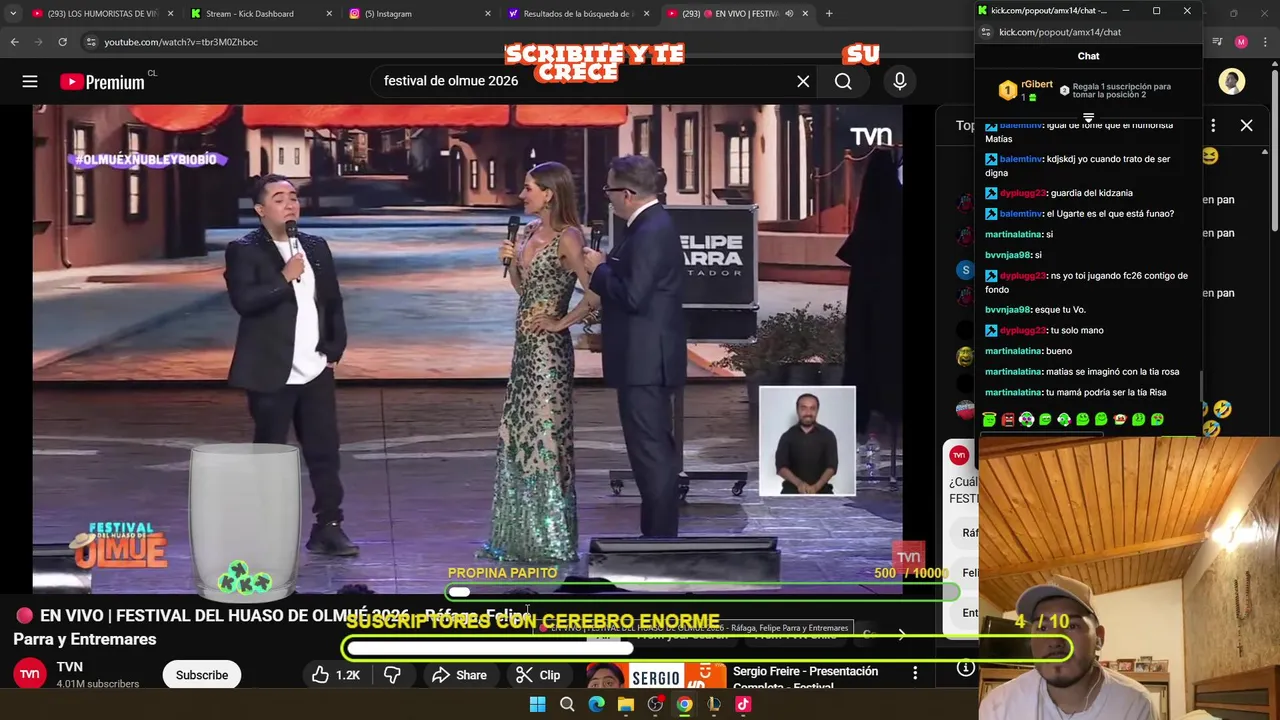
Task: Open the Windows Start menu
Action: click(537, 705)
